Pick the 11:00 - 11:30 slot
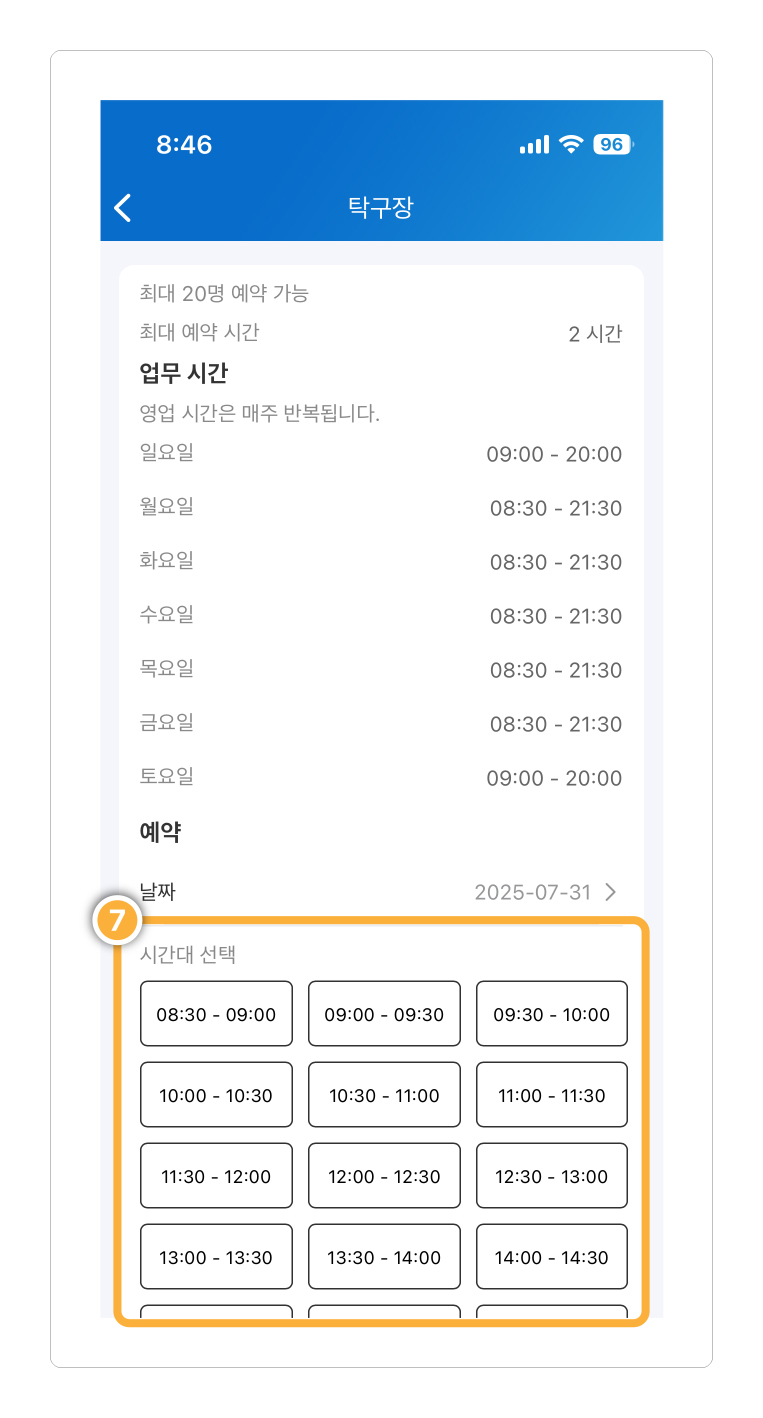This screenshot has height=1418, width=763. (552, 1095)
